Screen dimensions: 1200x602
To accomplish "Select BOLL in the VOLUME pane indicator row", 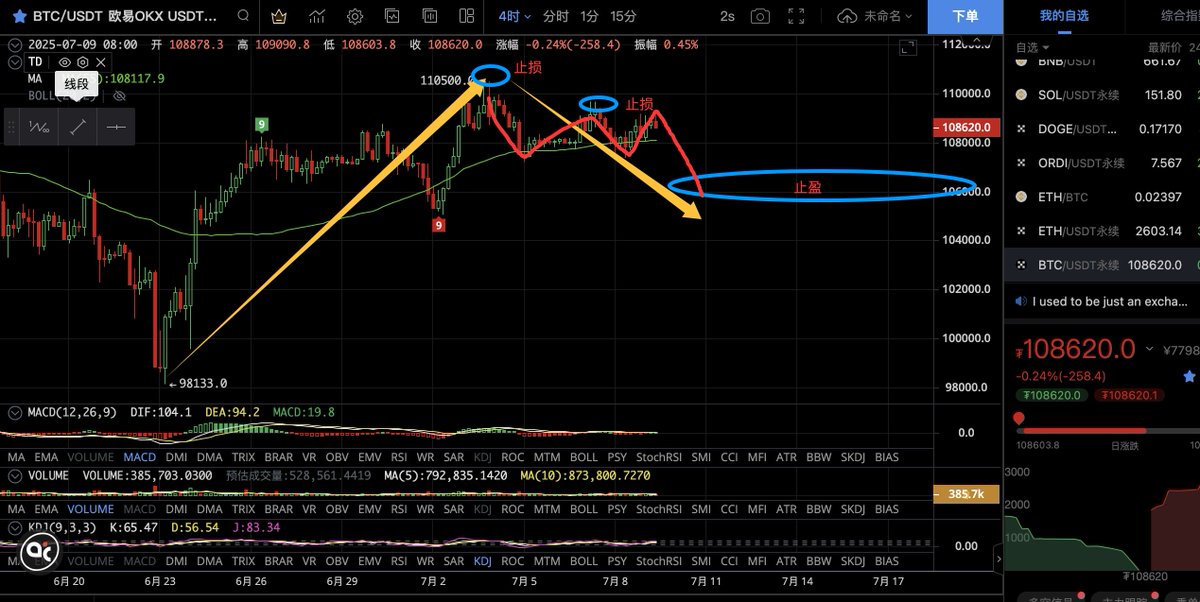I will point(584,509).
